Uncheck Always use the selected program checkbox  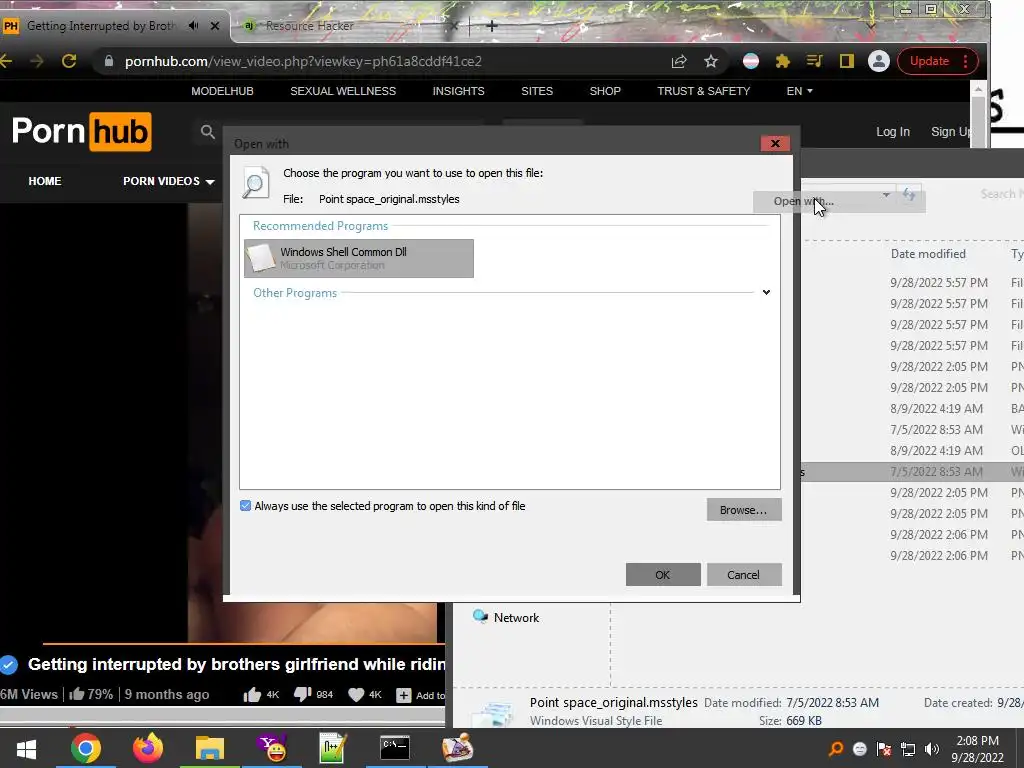(x=246, y=505)
